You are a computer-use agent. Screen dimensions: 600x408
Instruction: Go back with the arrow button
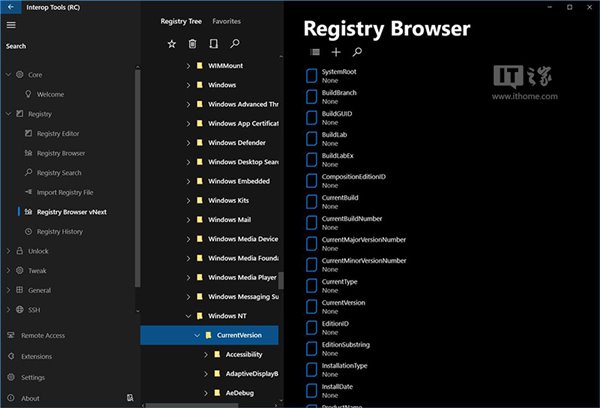pos(11,7)
